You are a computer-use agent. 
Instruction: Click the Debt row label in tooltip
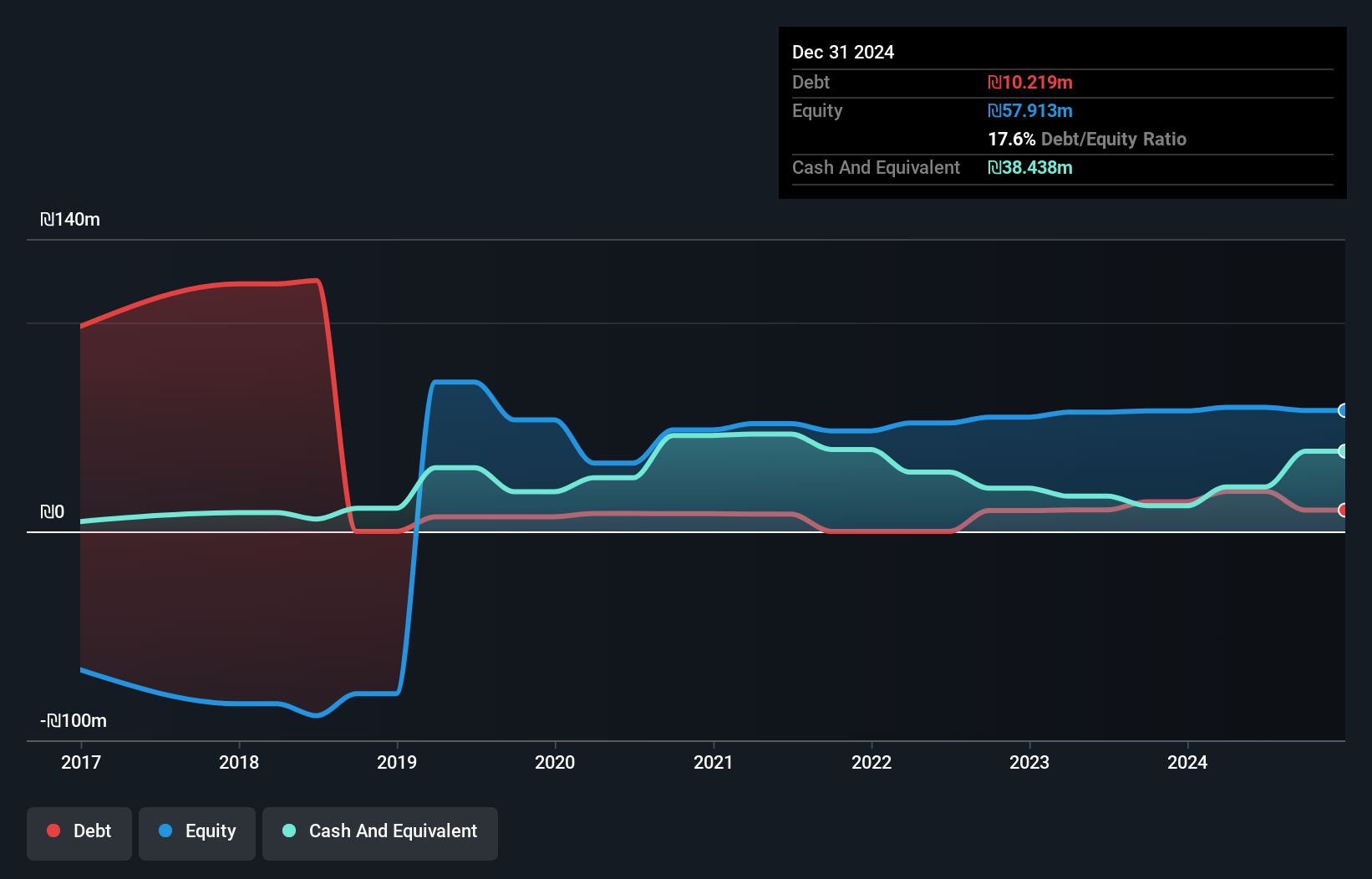click(x=811, y=82)
